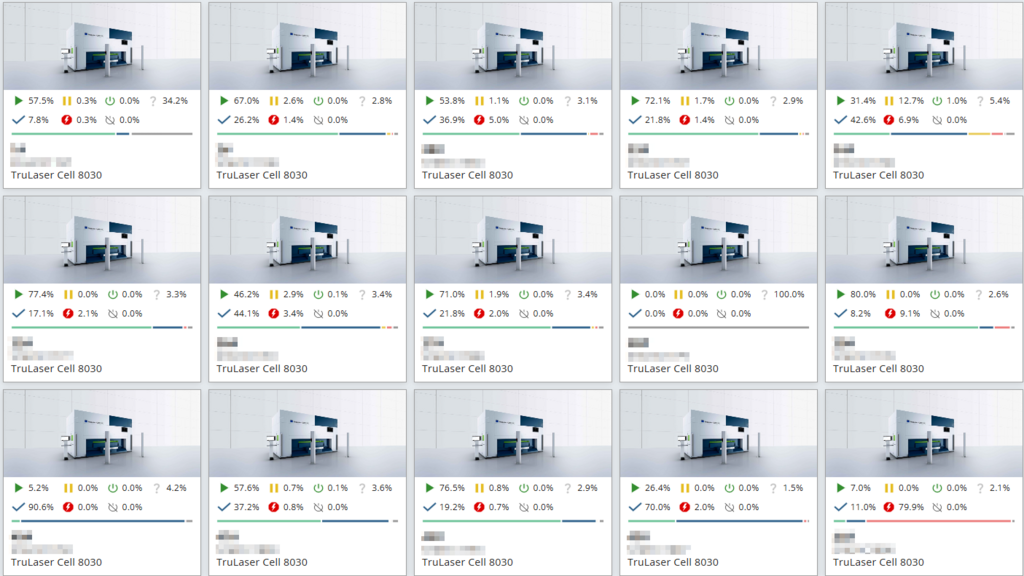
Task: Click TruLaser Cell 8030 label of 26.4% card
Action: pyautogui.click(x=673, y=562)
